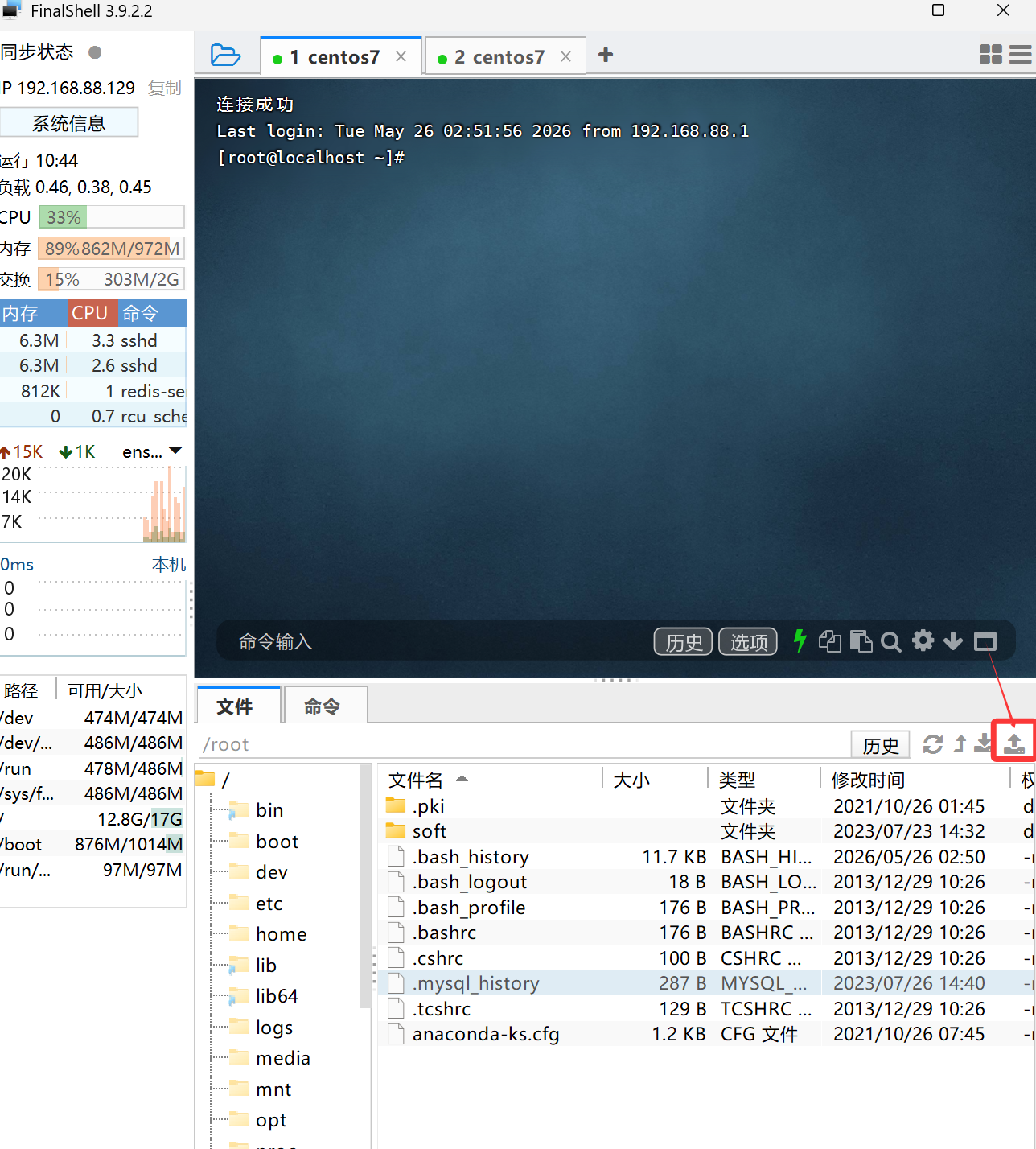Switch to grid layout view icon
Screen dimensions: 1036x1149
pos(991,54)
